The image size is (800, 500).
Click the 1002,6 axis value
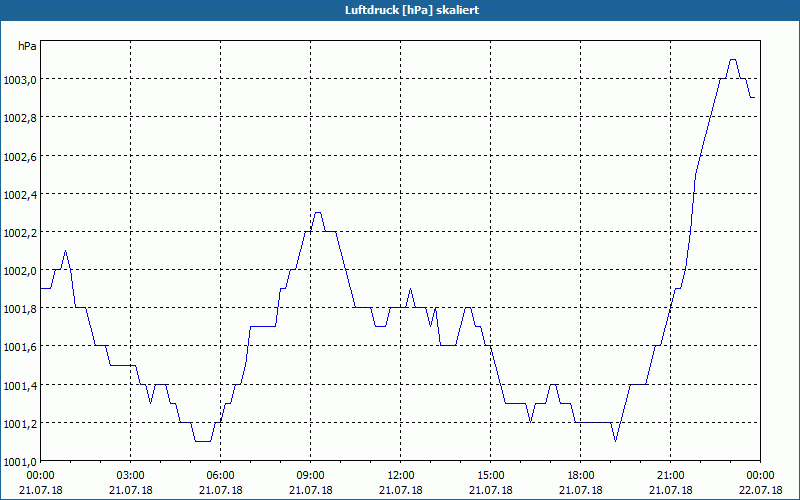pos(20,156)
